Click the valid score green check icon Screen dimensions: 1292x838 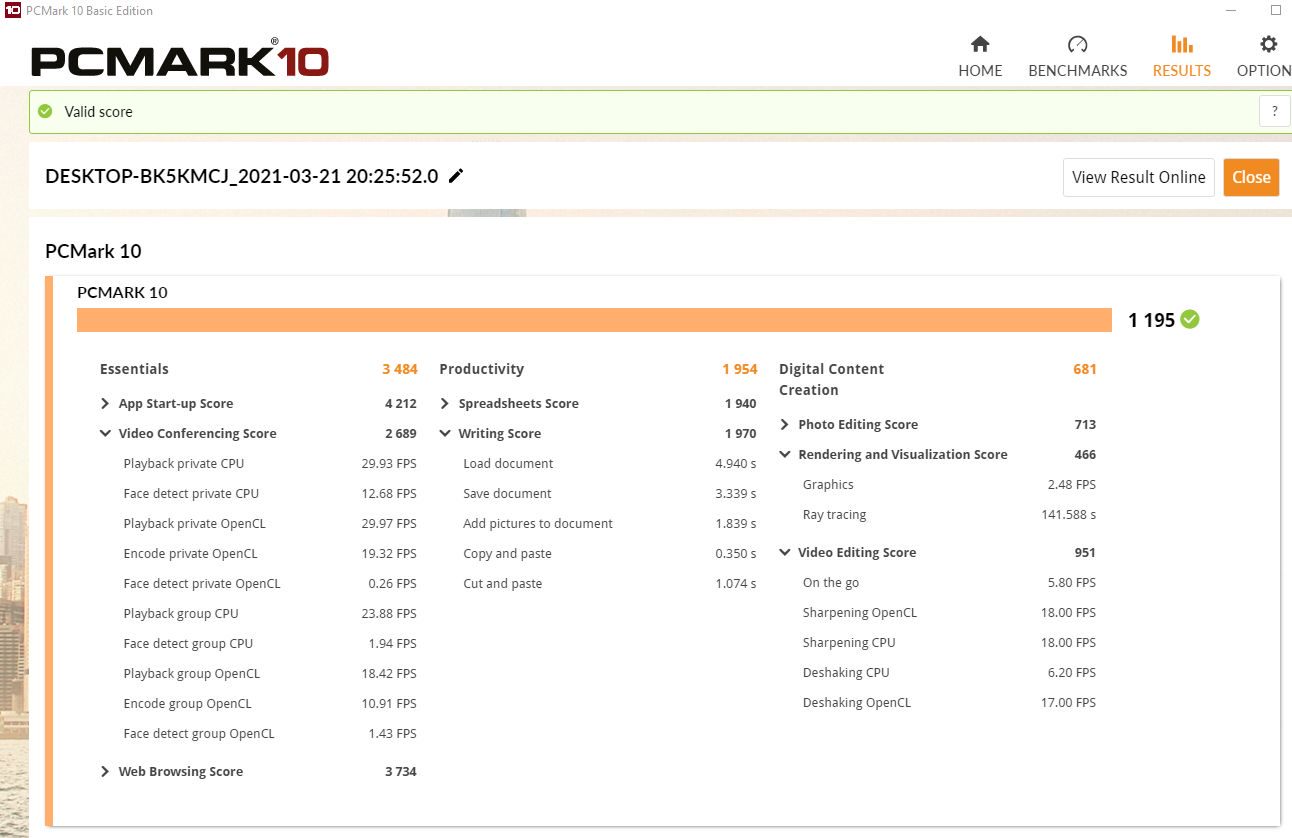[x=45, y=112]
